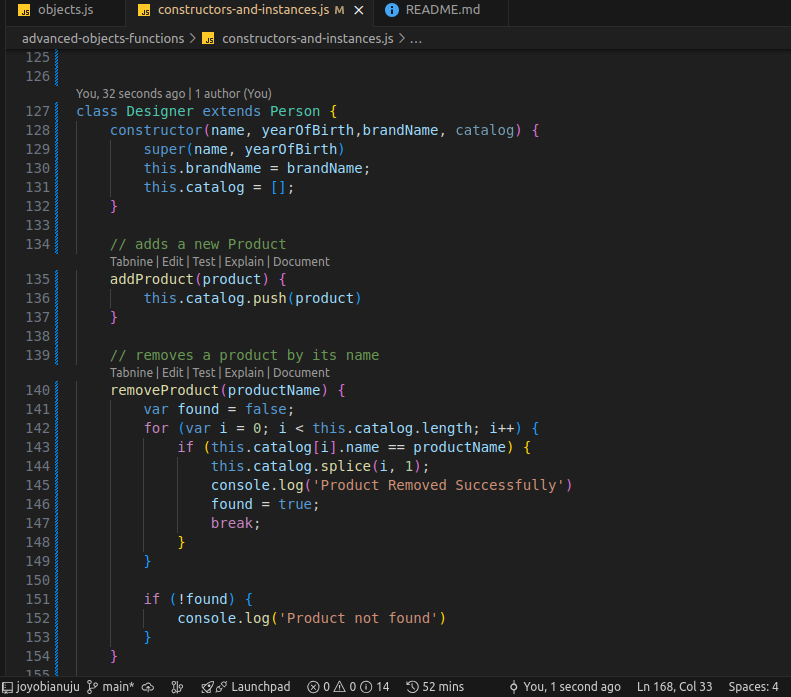Go to line via Ln 168, Col 33
791x697 pixels.
point(674,687)
